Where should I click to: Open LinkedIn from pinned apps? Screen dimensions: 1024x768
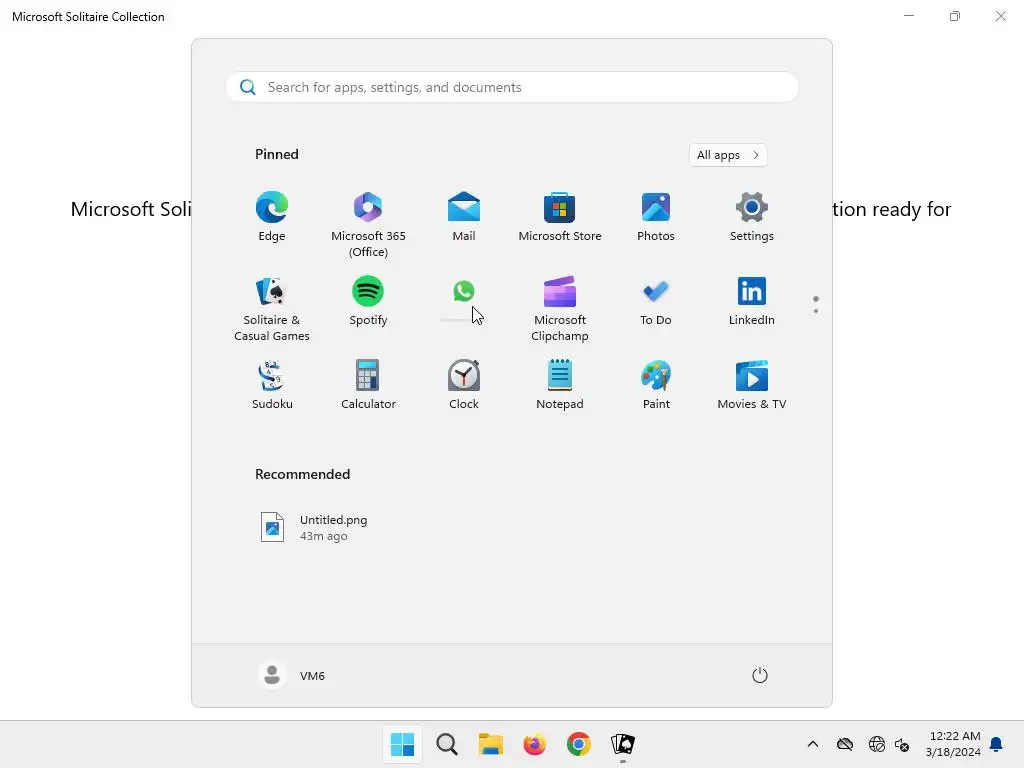[752, 302]
